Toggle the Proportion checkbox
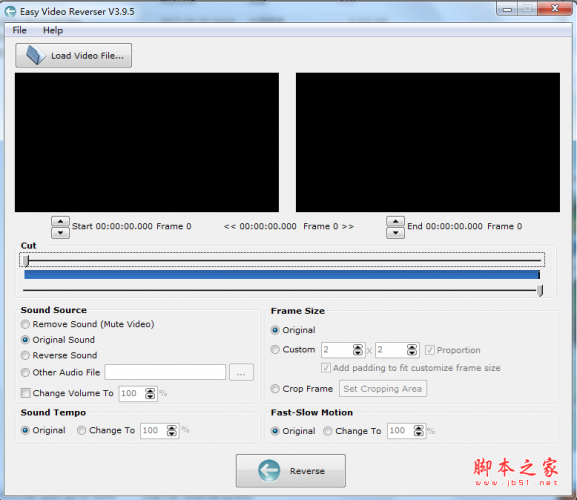Screen dimensions: 577x500 click(429, 350)
